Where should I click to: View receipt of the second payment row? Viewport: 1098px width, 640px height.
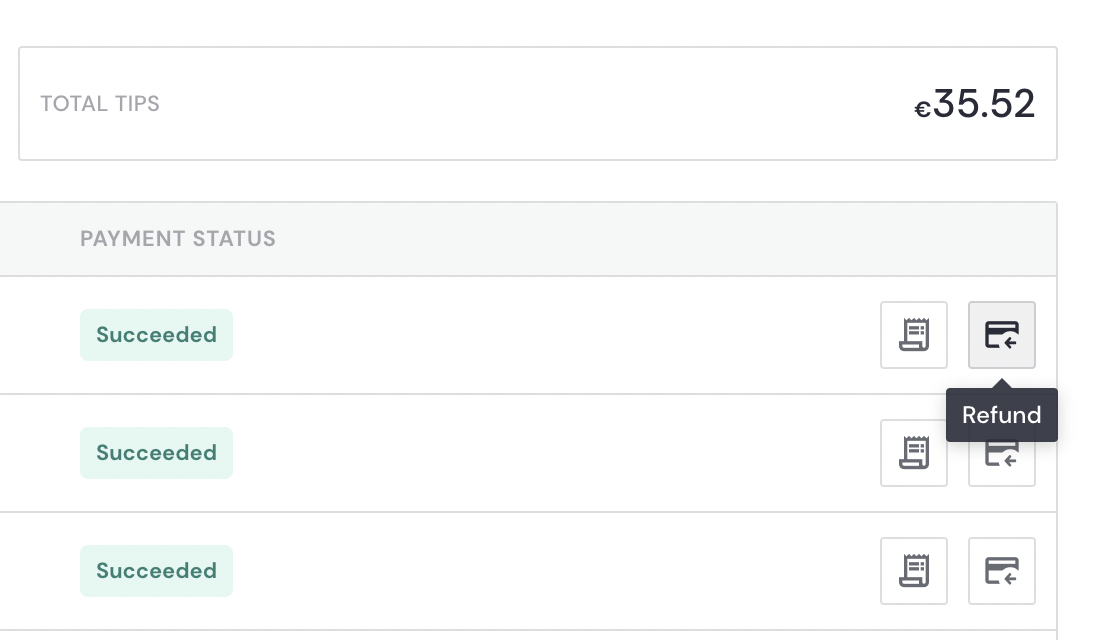click(x=913, y=453)
